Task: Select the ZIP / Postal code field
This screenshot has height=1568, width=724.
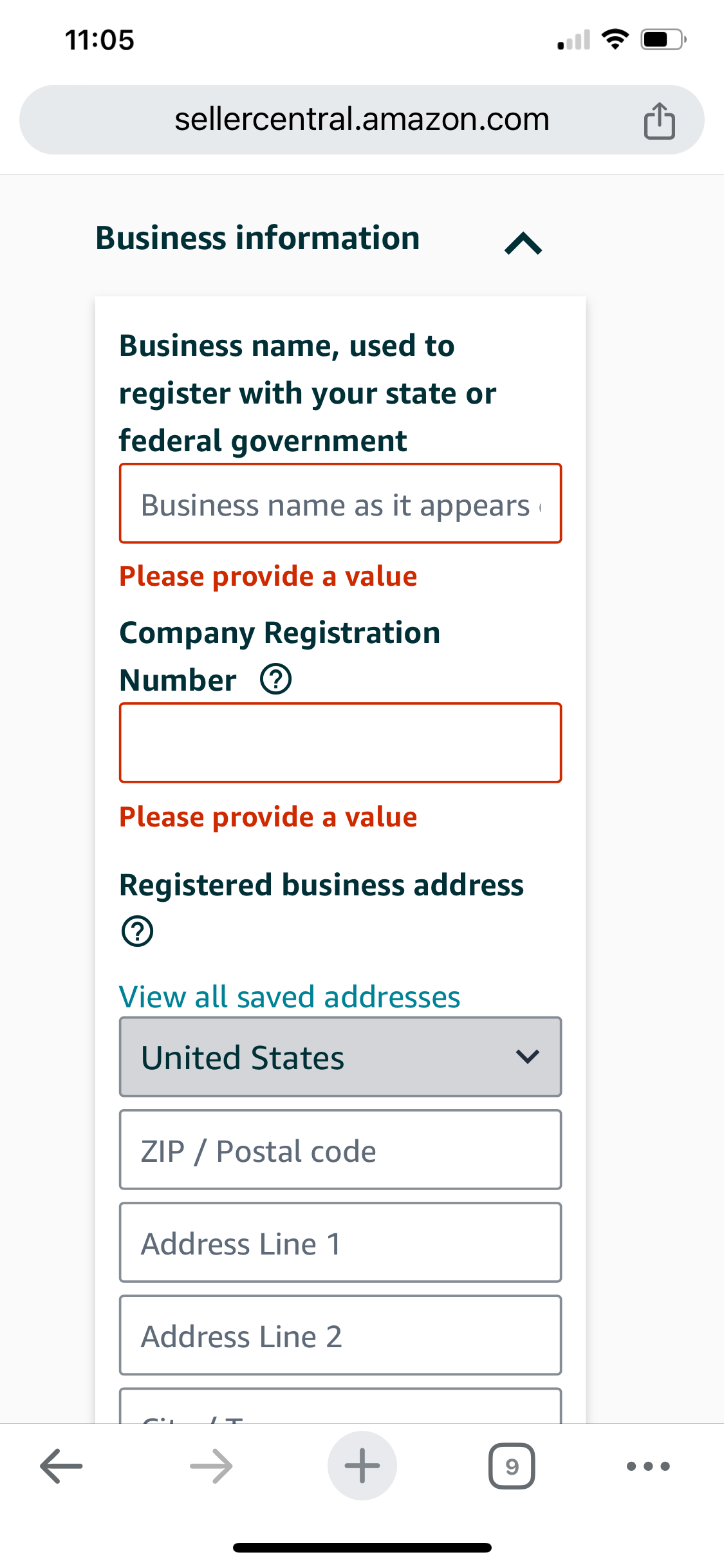Action: (x=340, y=1150)
